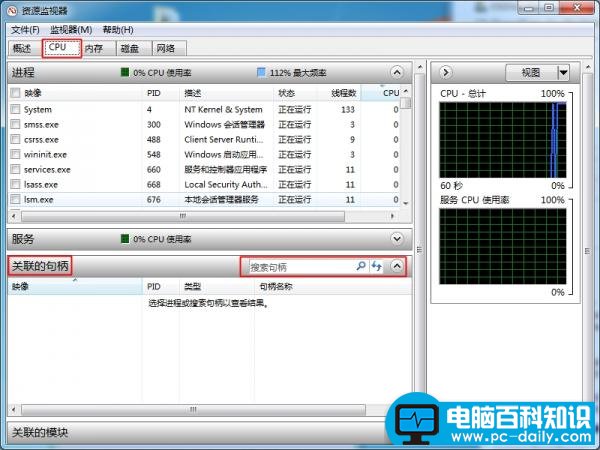
Task: Open the 视图 dropdown arrow
Action: 563,72
